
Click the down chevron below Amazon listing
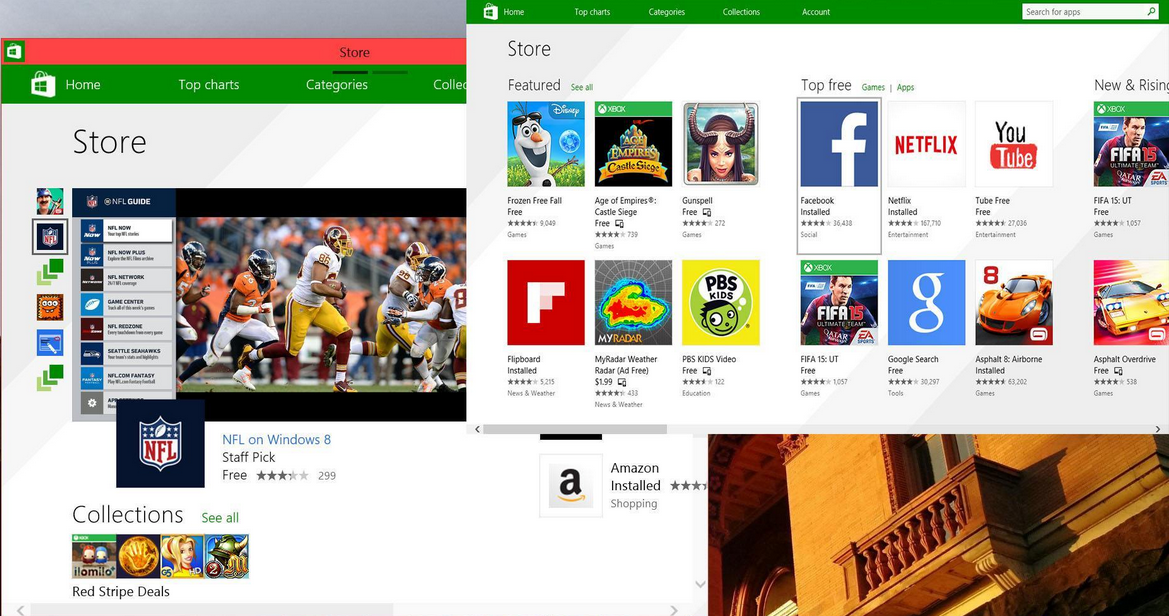pos(700,584)
